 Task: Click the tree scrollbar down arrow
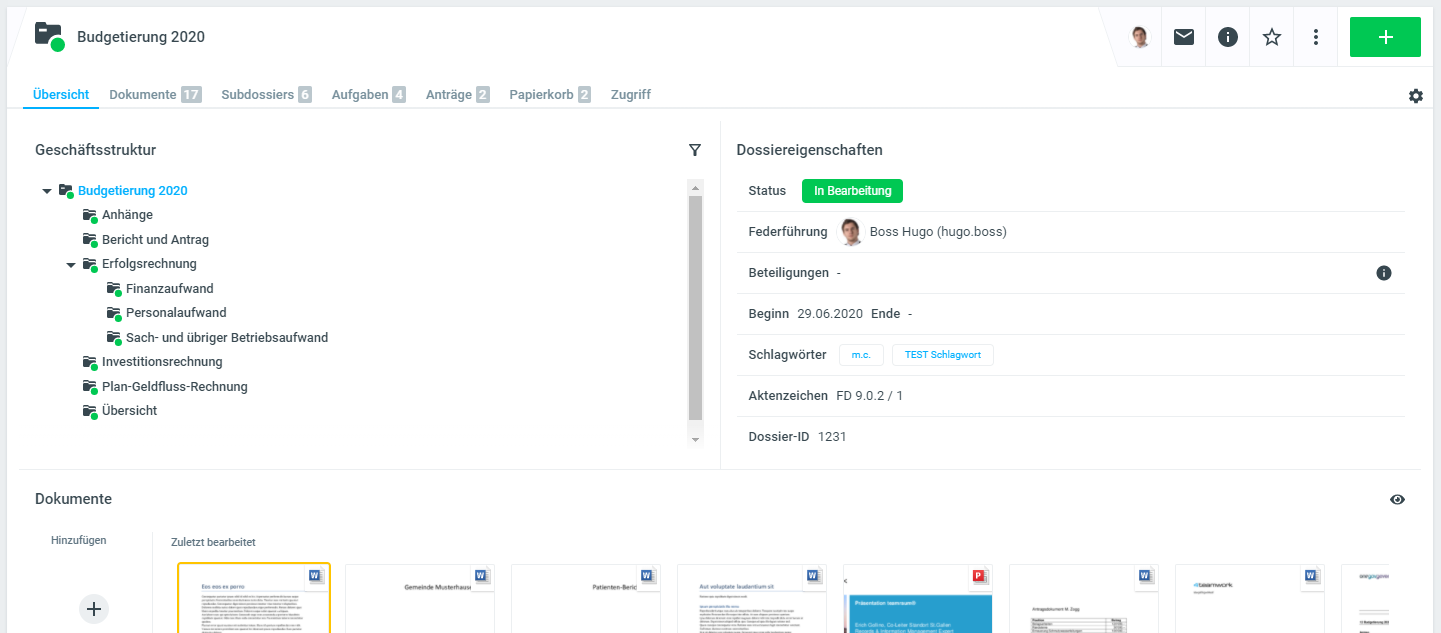click(x=695, y=439)
